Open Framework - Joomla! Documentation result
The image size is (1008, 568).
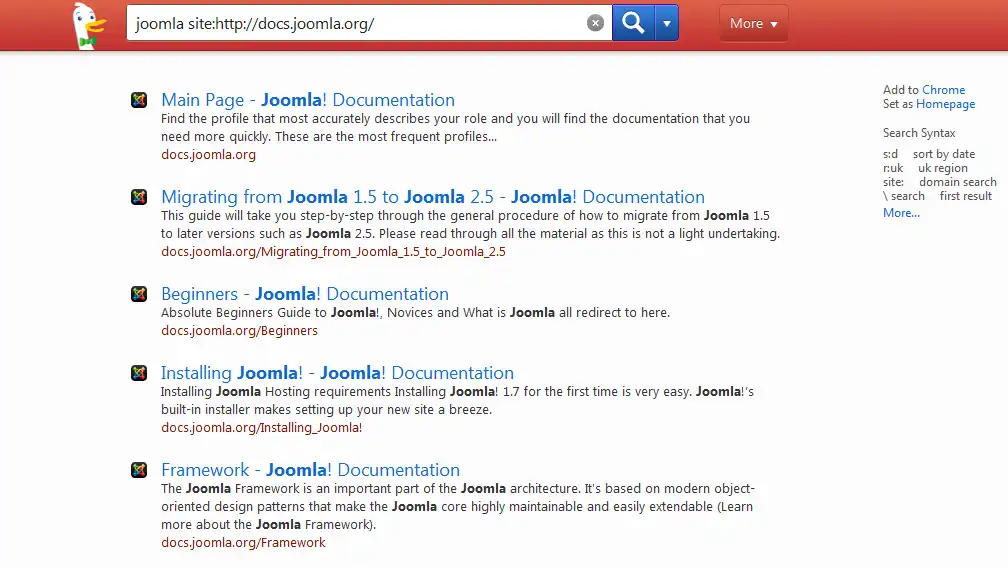click(310, 470)
